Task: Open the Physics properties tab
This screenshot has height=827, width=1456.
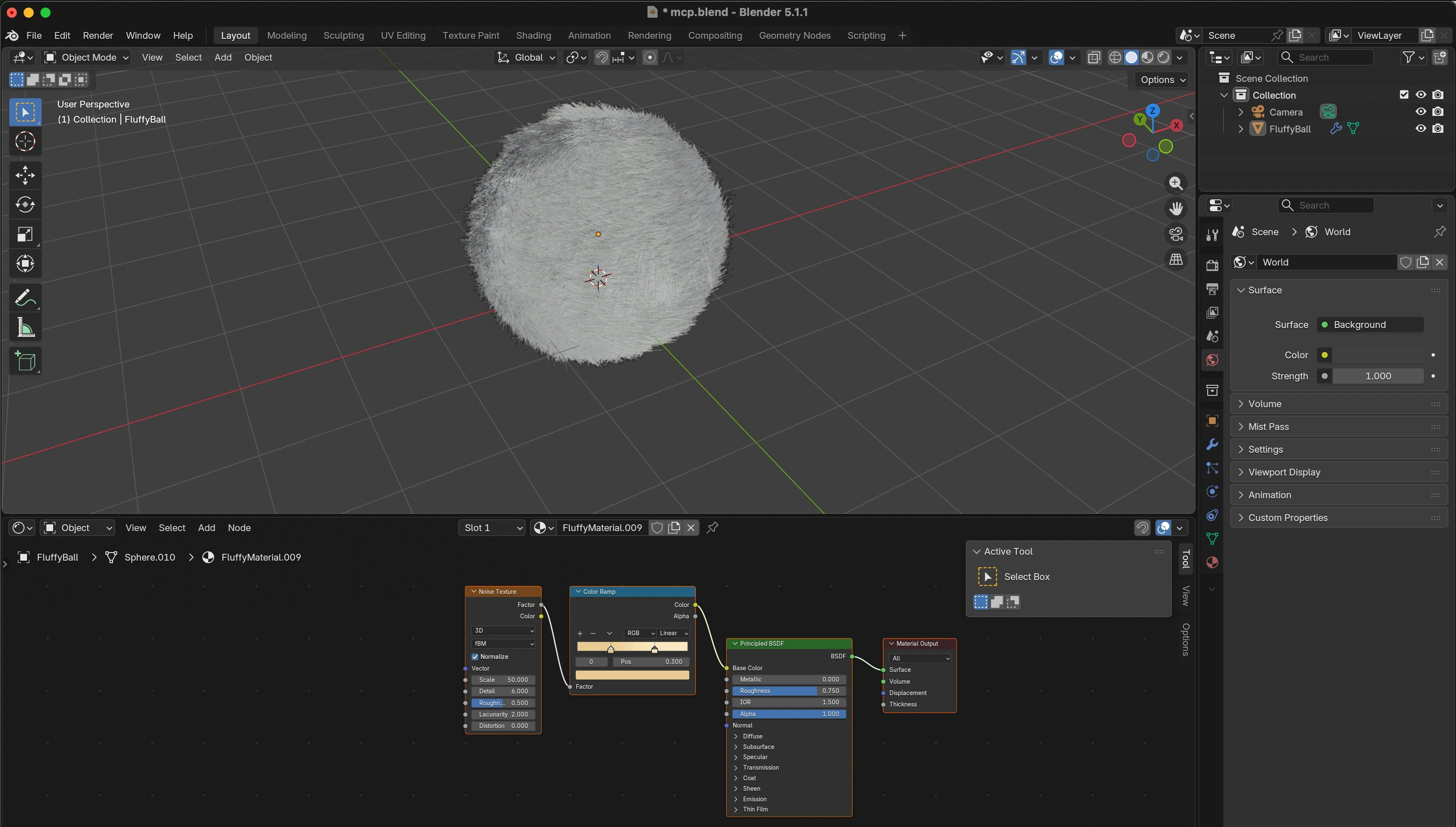Action: point(1212,491)
